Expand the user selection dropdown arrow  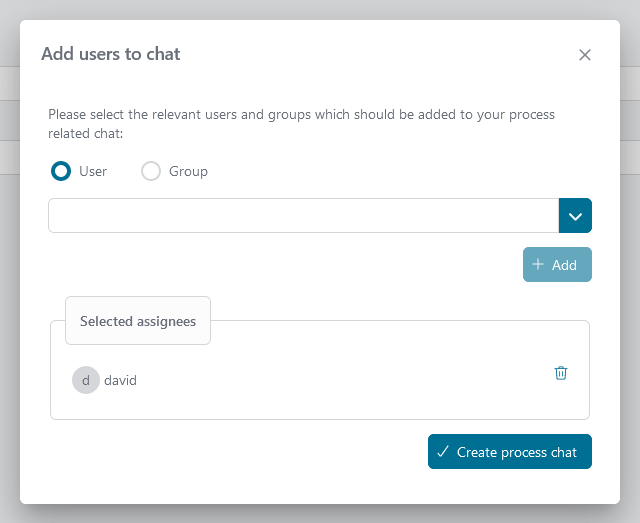click(575, 216)
